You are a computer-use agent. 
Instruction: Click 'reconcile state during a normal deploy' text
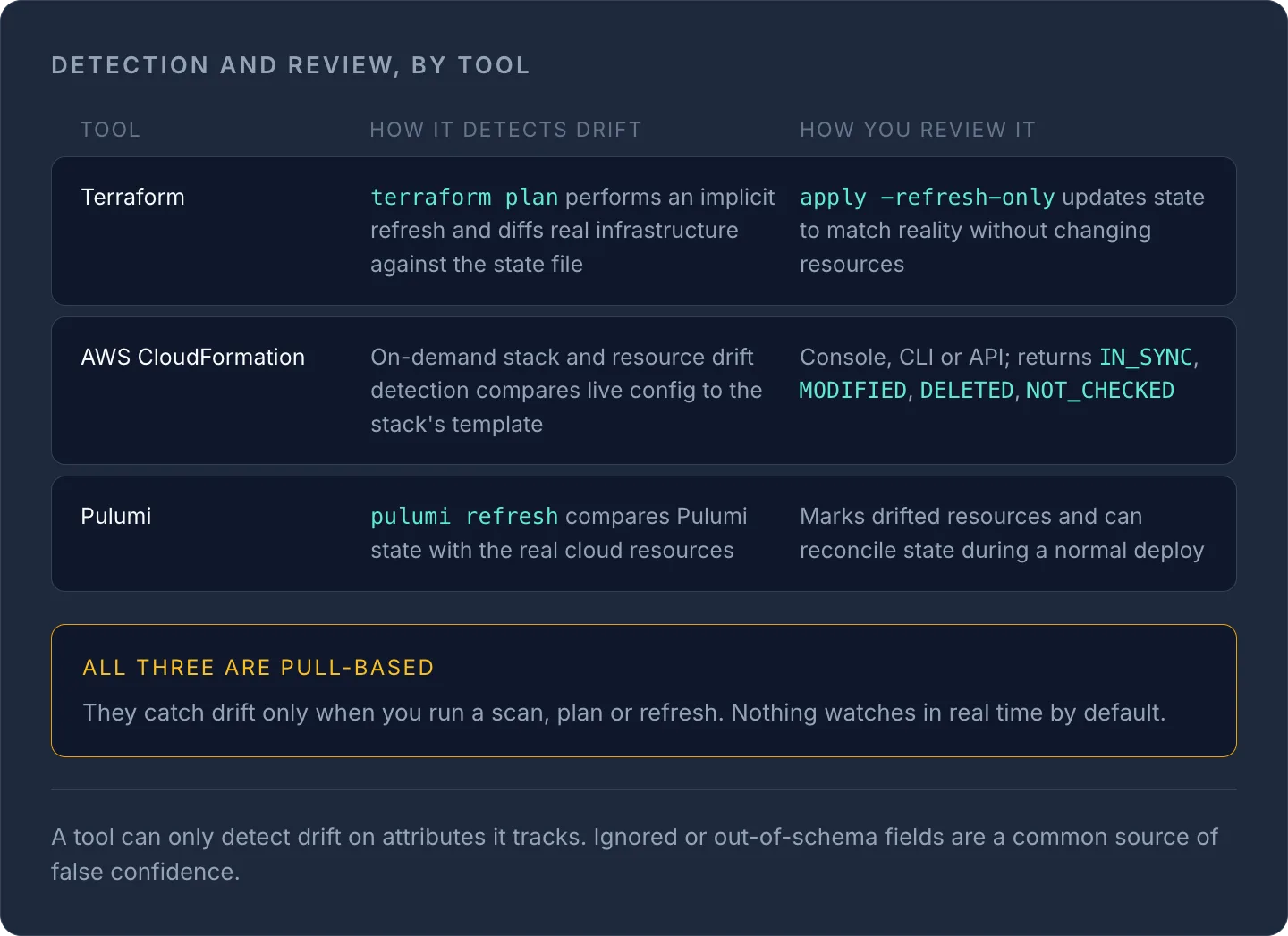(x=1002, y=550)
